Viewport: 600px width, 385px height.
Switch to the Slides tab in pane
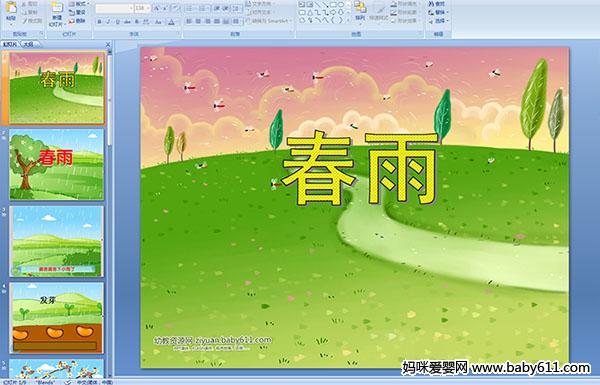click(10, 44)
